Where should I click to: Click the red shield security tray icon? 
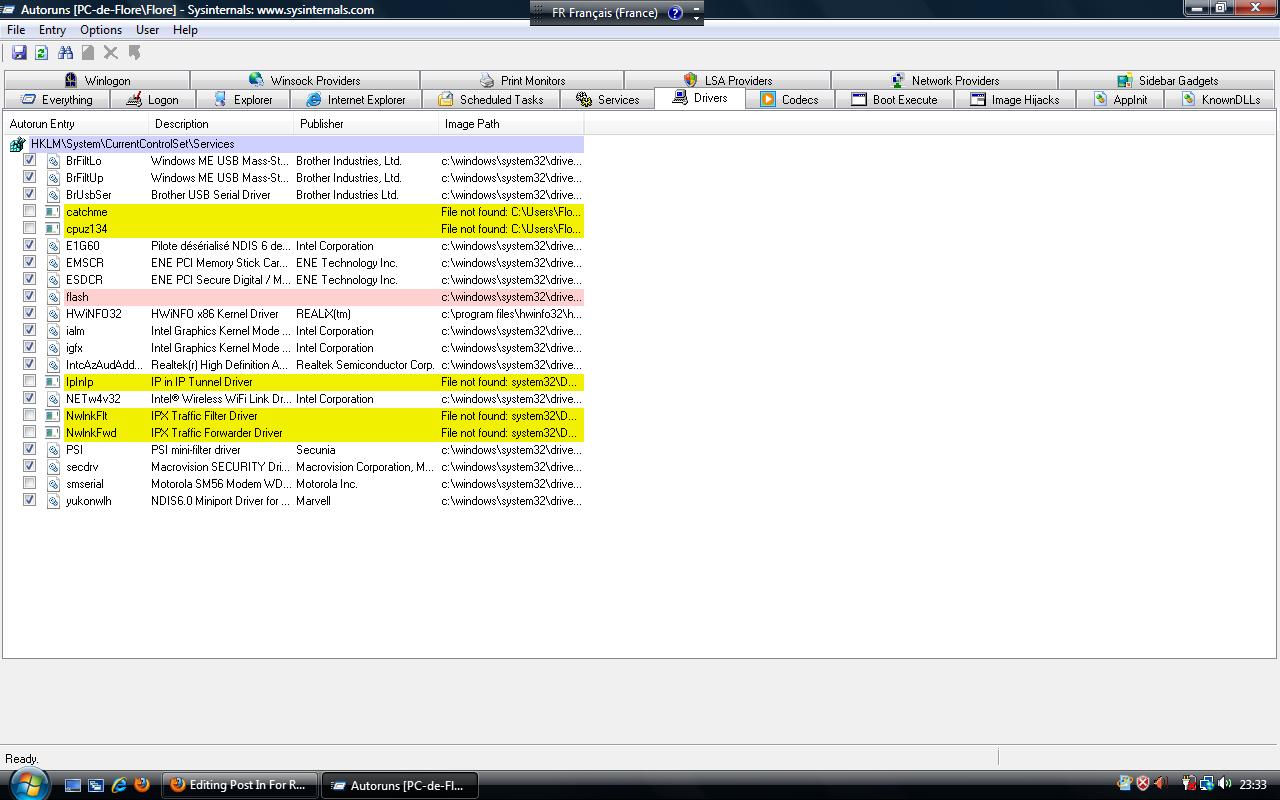point(1143,784)
